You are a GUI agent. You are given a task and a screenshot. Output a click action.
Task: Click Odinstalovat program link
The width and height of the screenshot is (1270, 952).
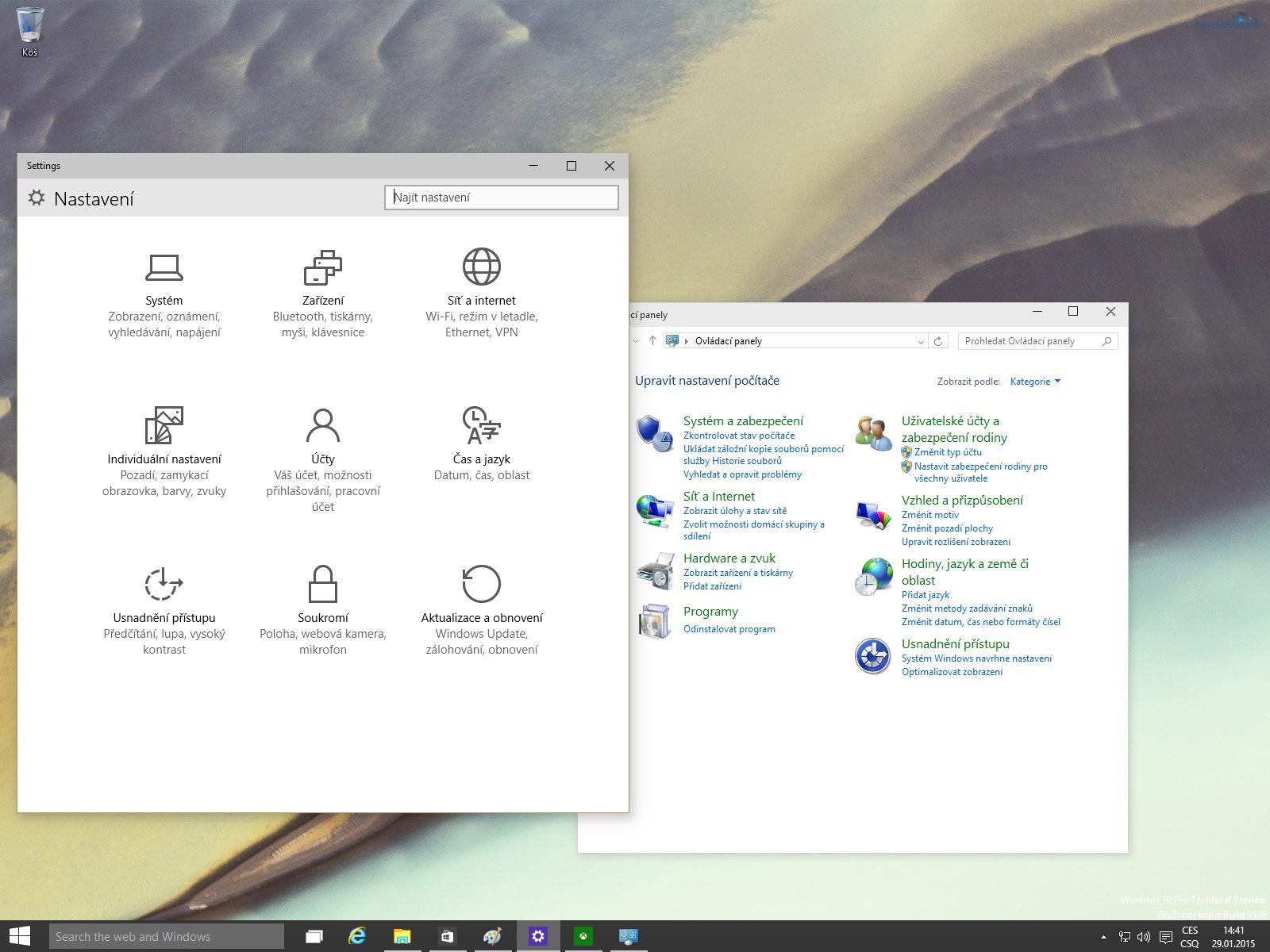(729, 629)
